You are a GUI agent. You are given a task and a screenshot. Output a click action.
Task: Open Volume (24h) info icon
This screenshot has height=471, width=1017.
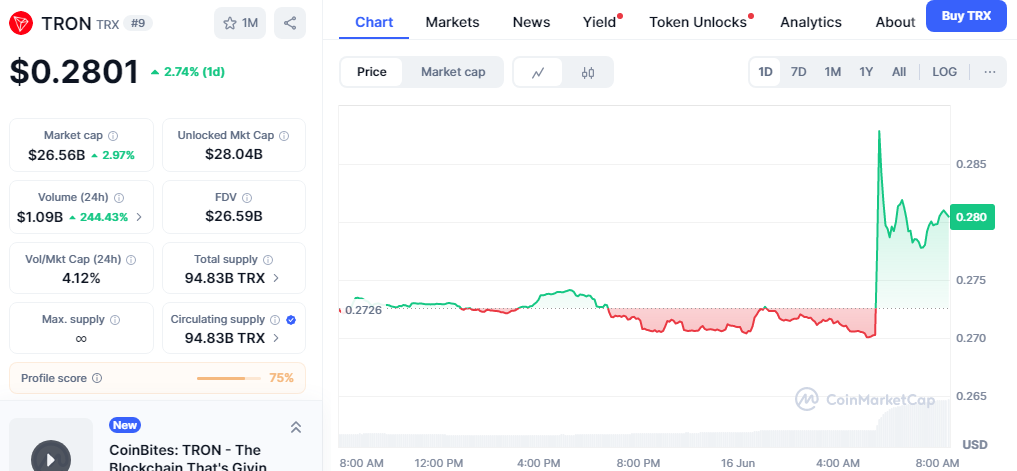point(119,198)
